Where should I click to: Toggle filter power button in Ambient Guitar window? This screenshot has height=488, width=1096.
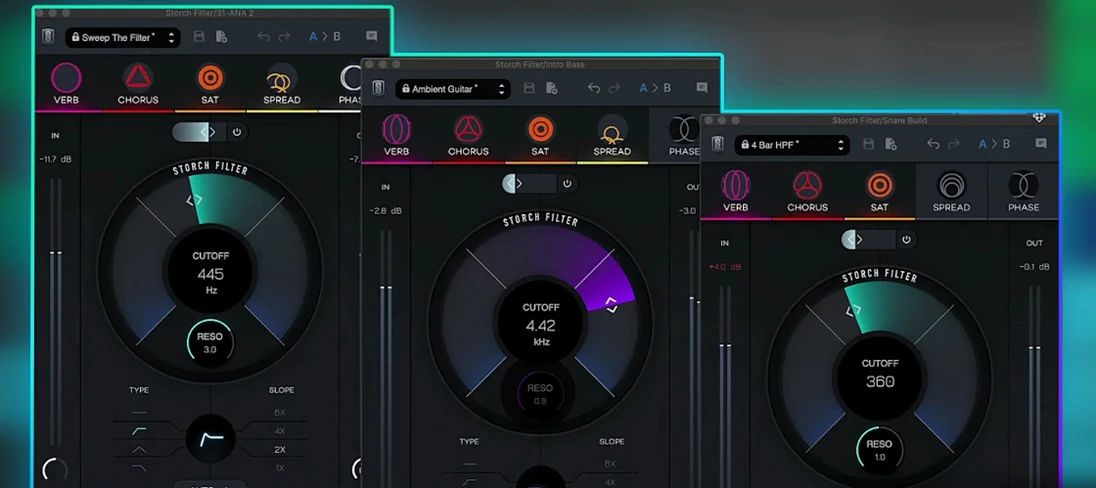click(567, 184)
